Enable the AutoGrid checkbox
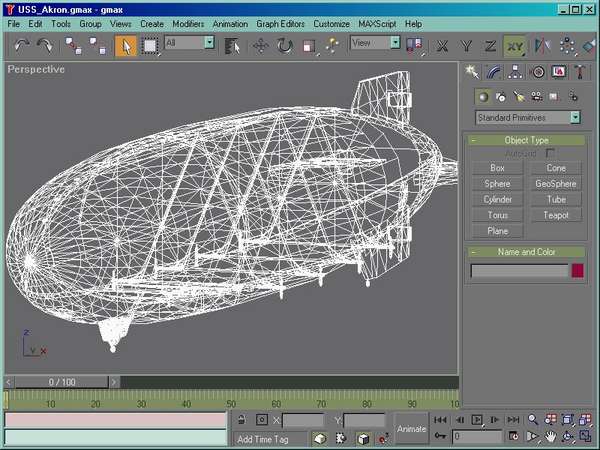This screenshot has width=600, height=450. (x=549, y=153)
